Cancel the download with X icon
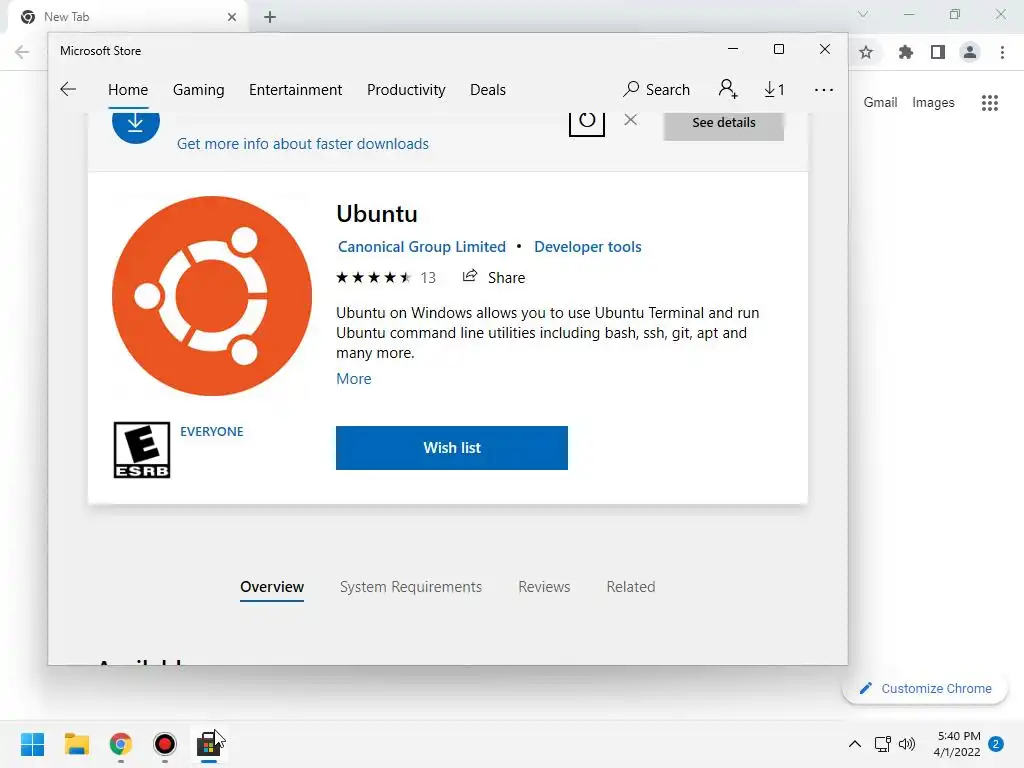 630,120
